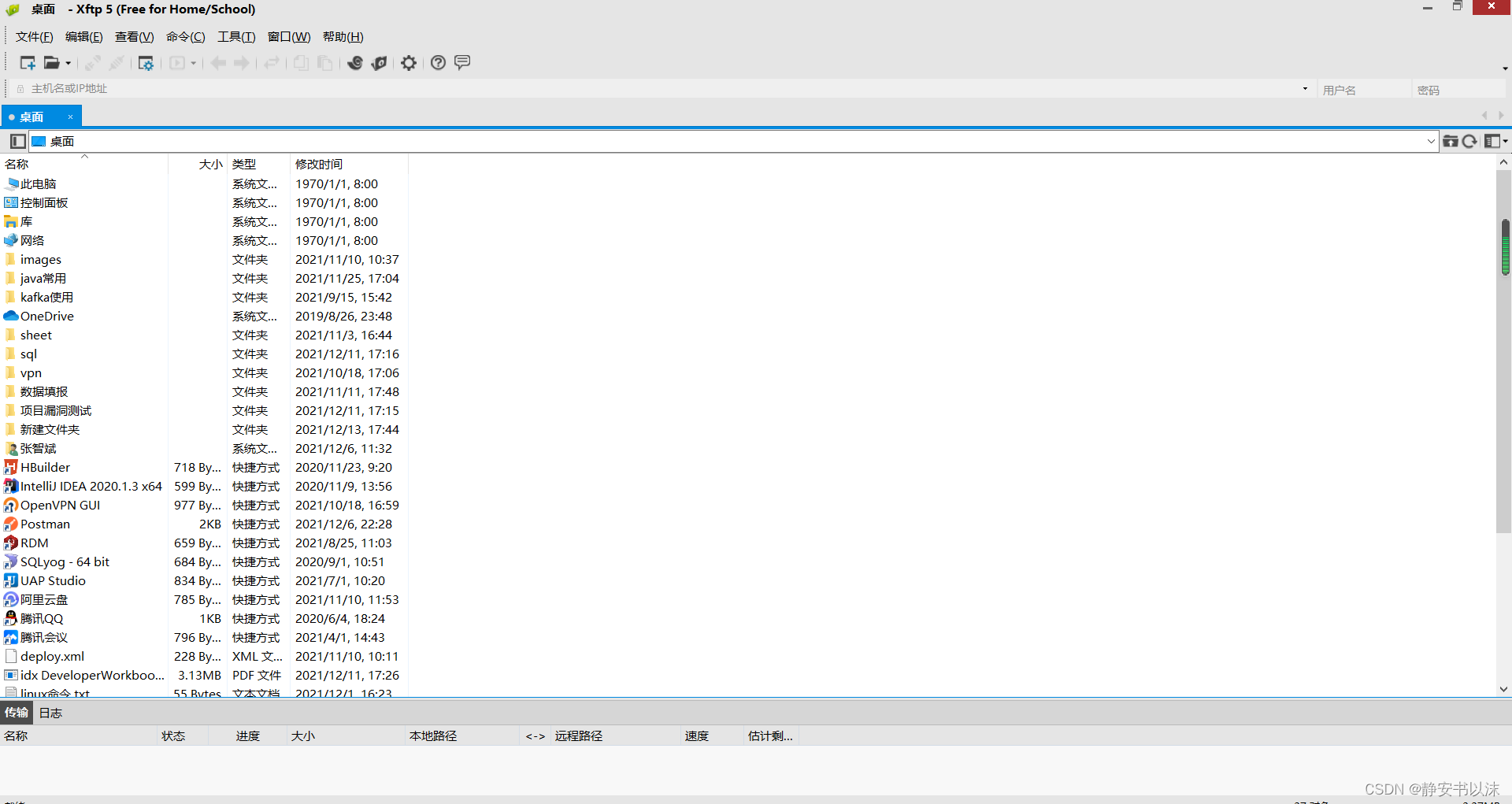Open the 编辑(E) menu

coord(84,37)
